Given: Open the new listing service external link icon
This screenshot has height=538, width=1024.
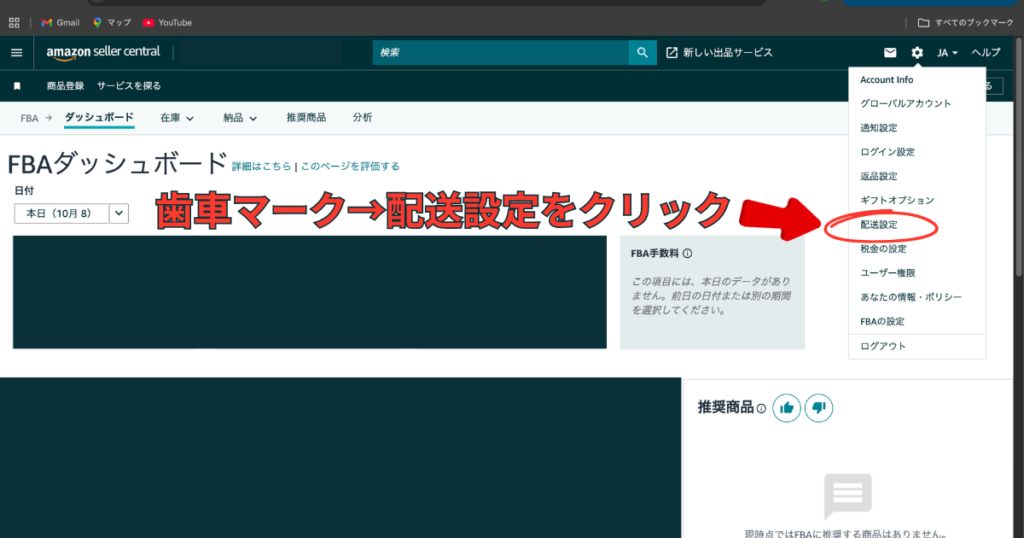Looking at the screenshot, I should (x=672, y=53).
